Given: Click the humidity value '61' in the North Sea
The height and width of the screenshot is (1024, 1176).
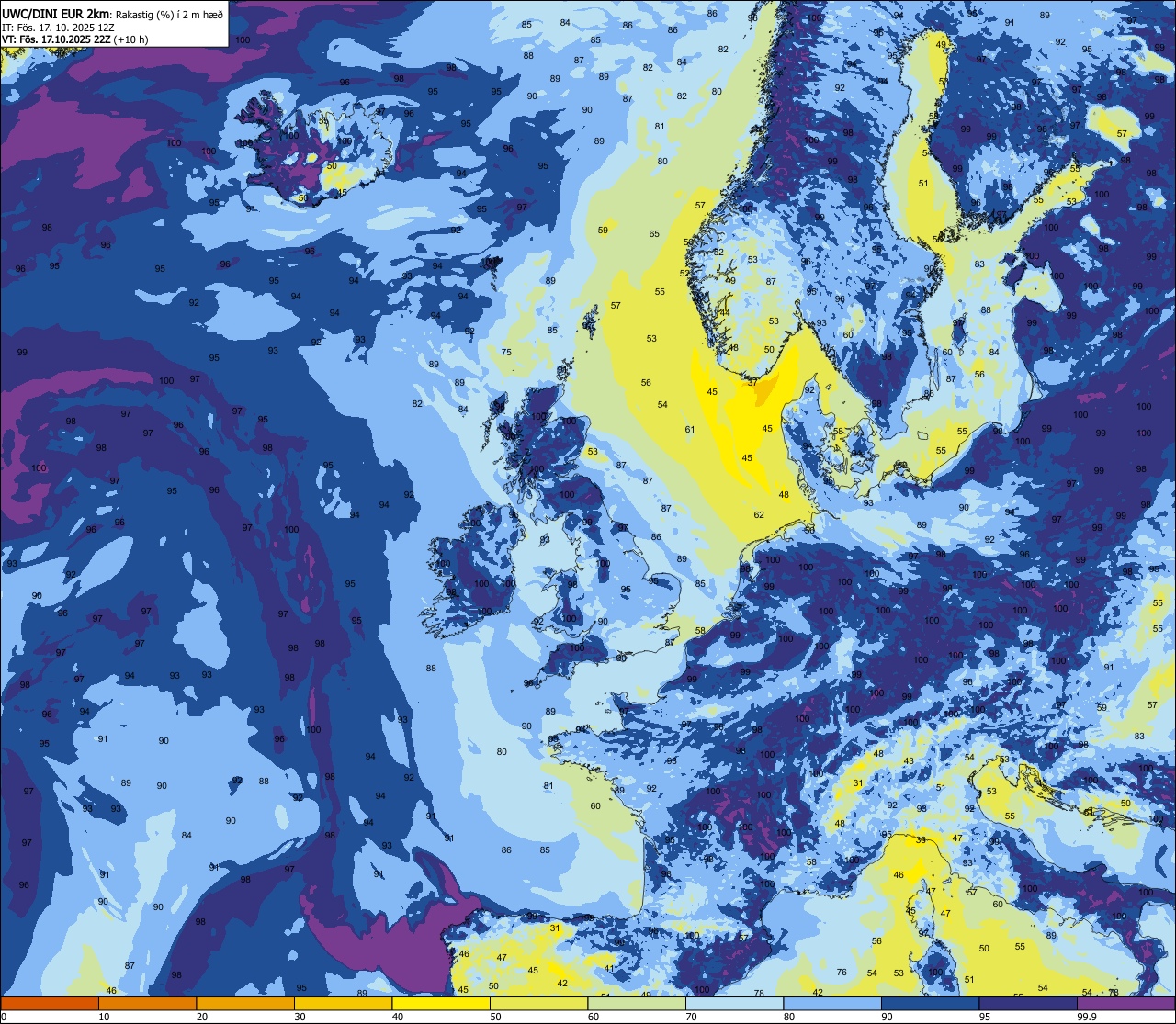Looking at the screenshot, I should click(x=690, y=430).
